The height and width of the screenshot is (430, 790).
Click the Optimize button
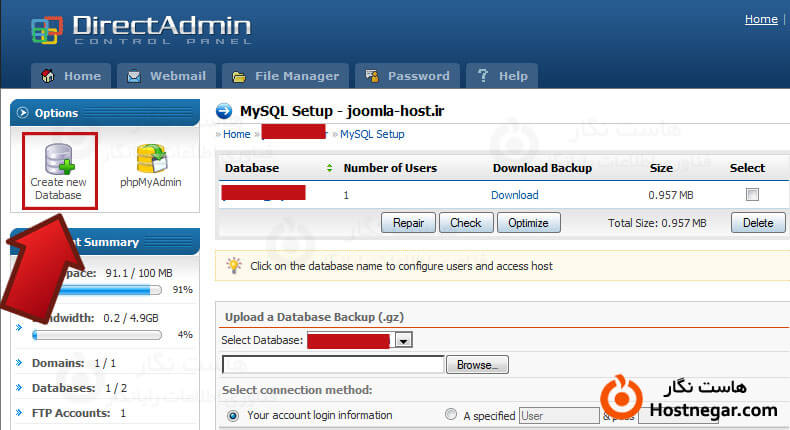coord(529,223)
